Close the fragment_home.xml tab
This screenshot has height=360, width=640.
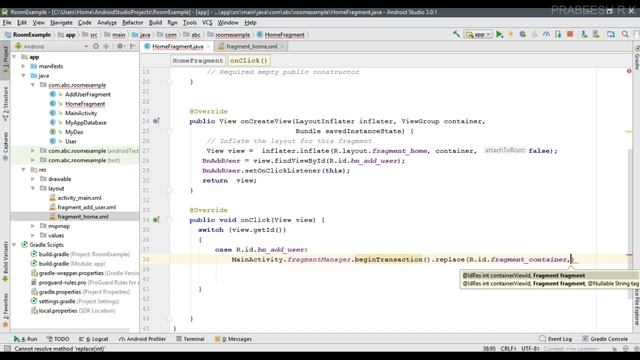[x=282, y=47]
